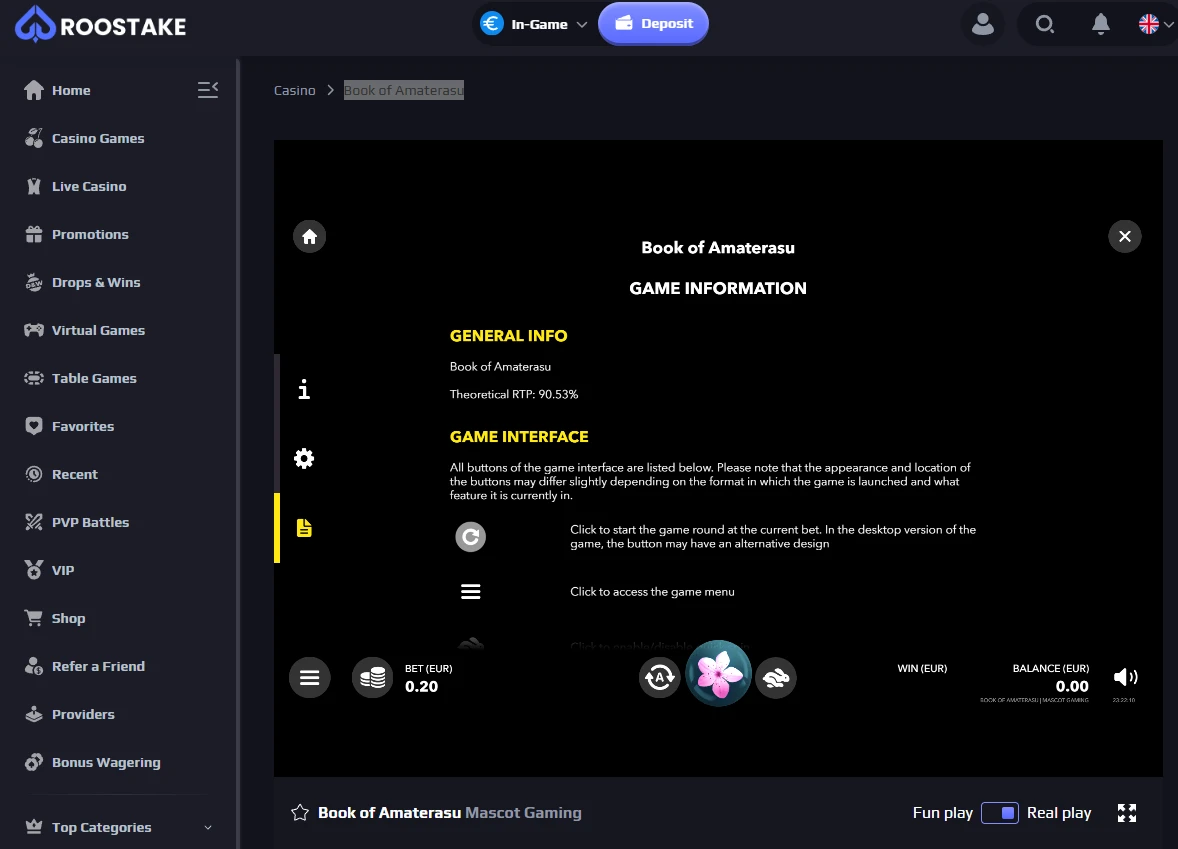Click the Fun play label

(943, 813)
